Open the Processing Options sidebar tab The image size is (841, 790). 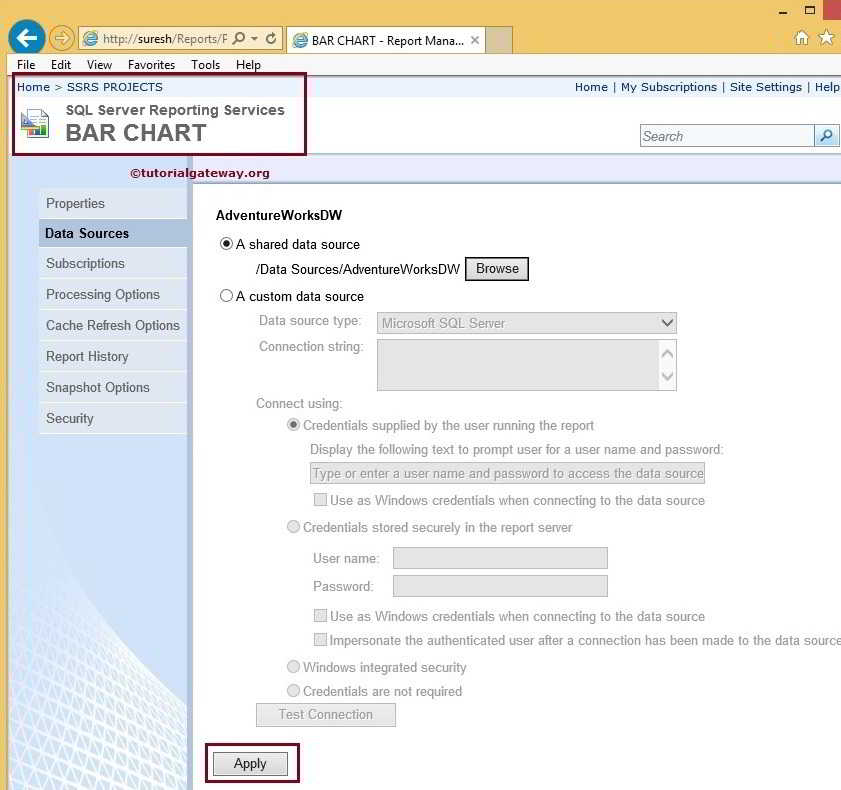click(113, 294)
